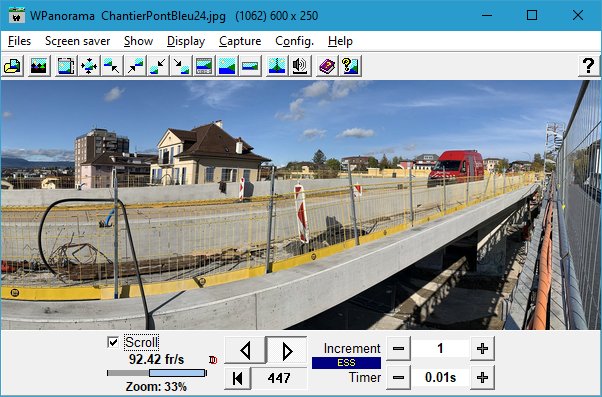Image resolution: width=602 pixels, height=397 pixels.
Task: Click the small red icon beside fr/s
Action: [x=213, y=360]
